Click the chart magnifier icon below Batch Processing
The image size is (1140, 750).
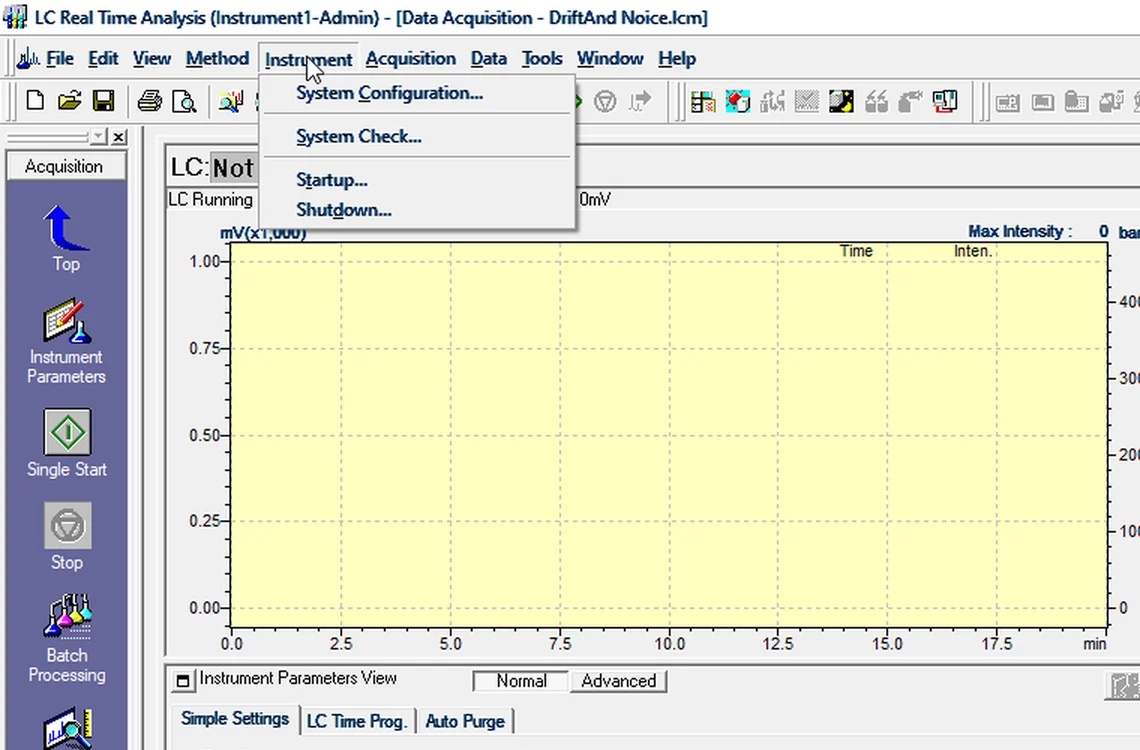point(67,728)
